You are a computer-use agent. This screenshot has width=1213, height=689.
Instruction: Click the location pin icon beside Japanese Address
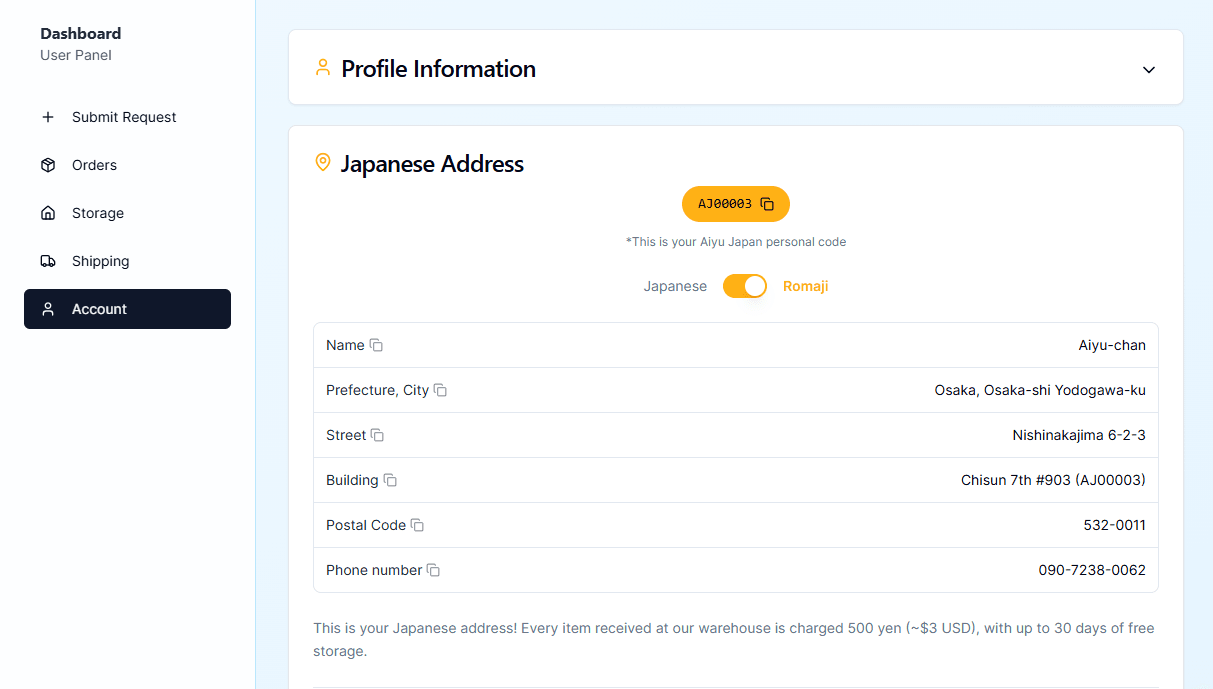point(322,162)
